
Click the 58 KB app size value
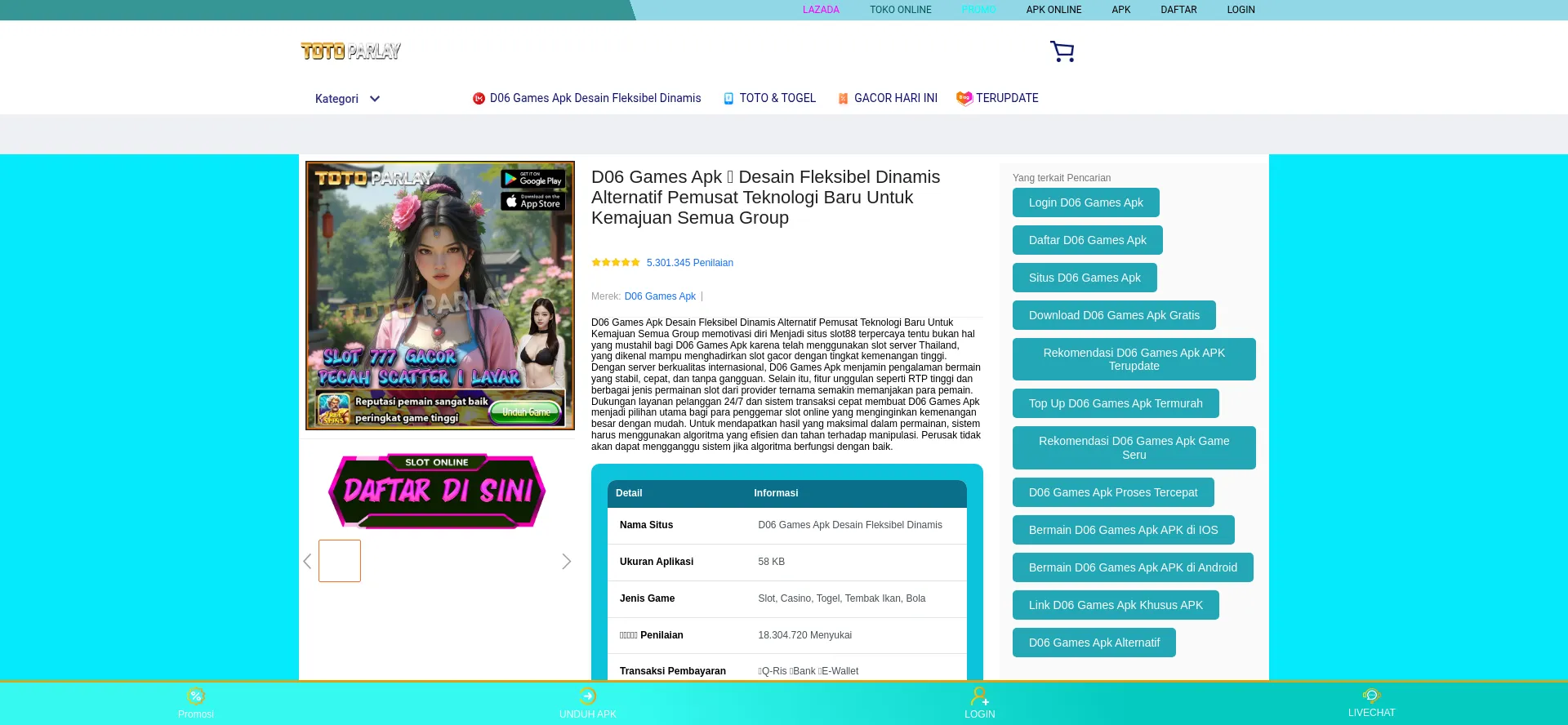(771, 562)
